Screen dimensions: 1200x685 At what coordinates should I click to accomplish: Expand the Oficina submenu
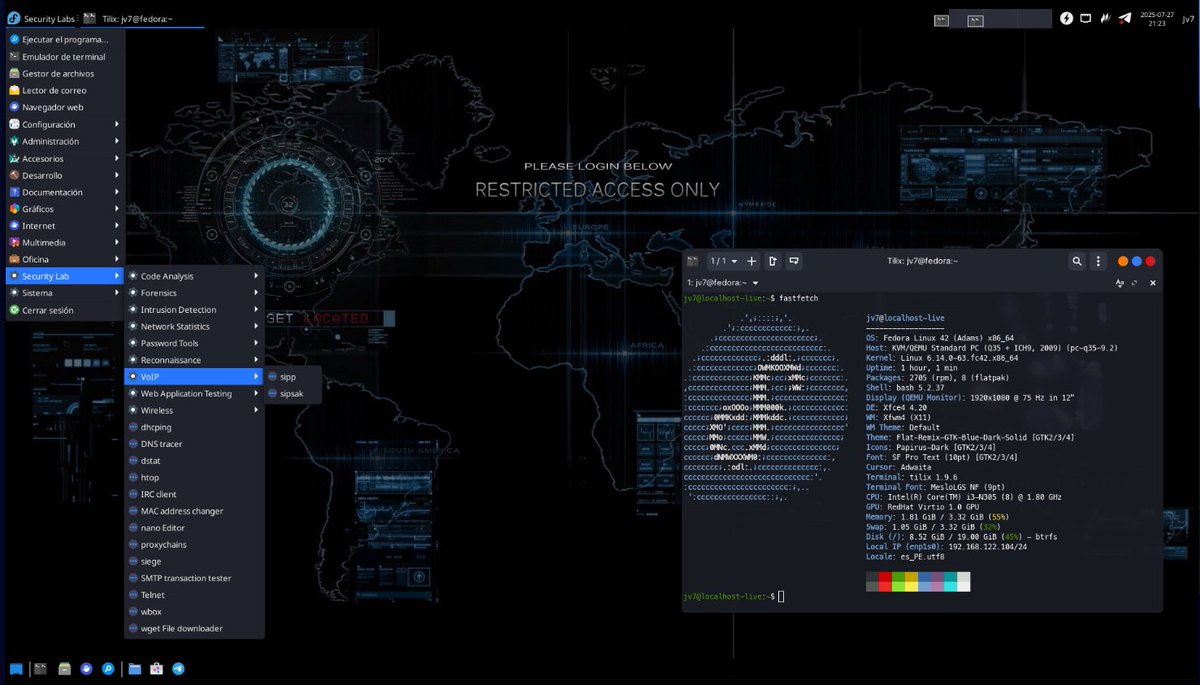click(65, 259)
